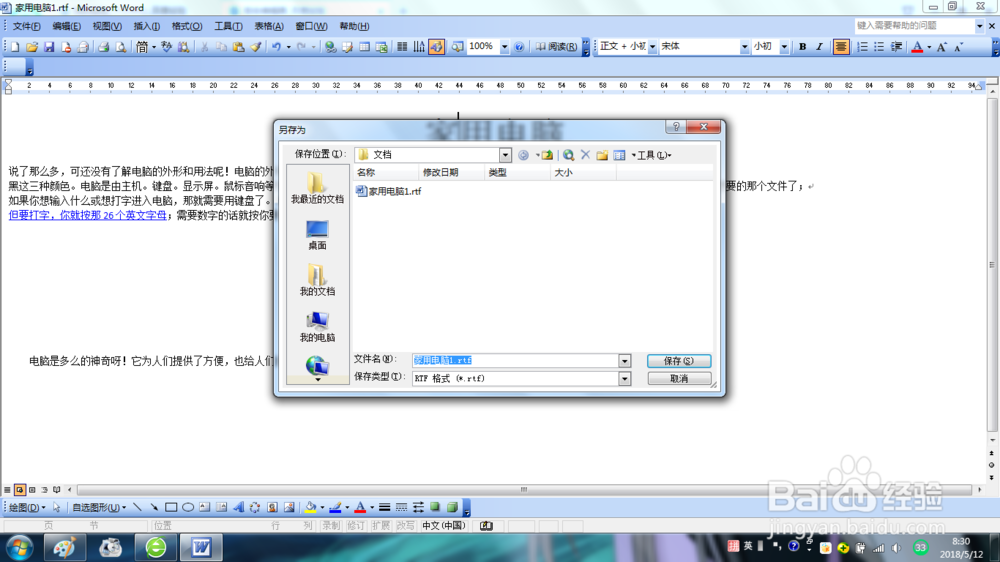Click the Insert Table icon
The height and width of the screenshot is (562, 1000).
364,47
